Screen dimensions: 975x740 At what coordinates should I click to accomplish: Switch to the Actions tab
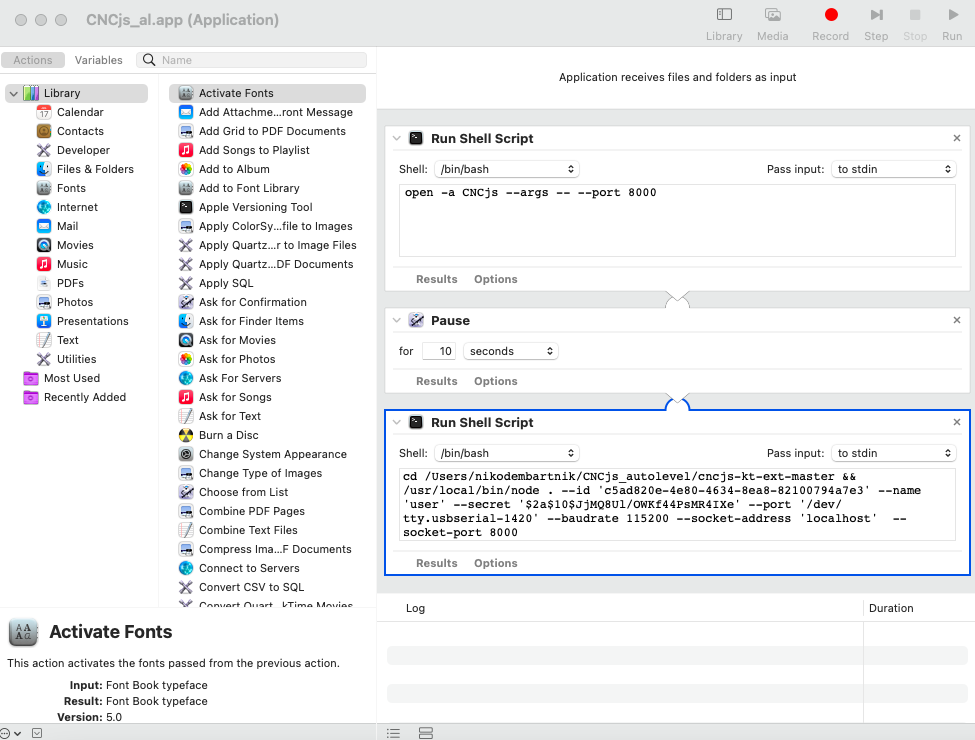point(33,60)
